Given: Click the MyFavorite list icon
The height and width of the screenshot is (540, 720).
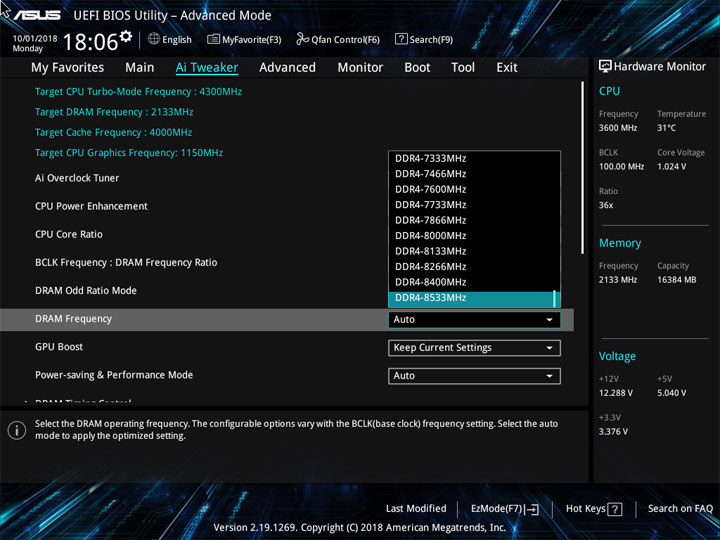Looking at the screenshot, I should point(213,39).
